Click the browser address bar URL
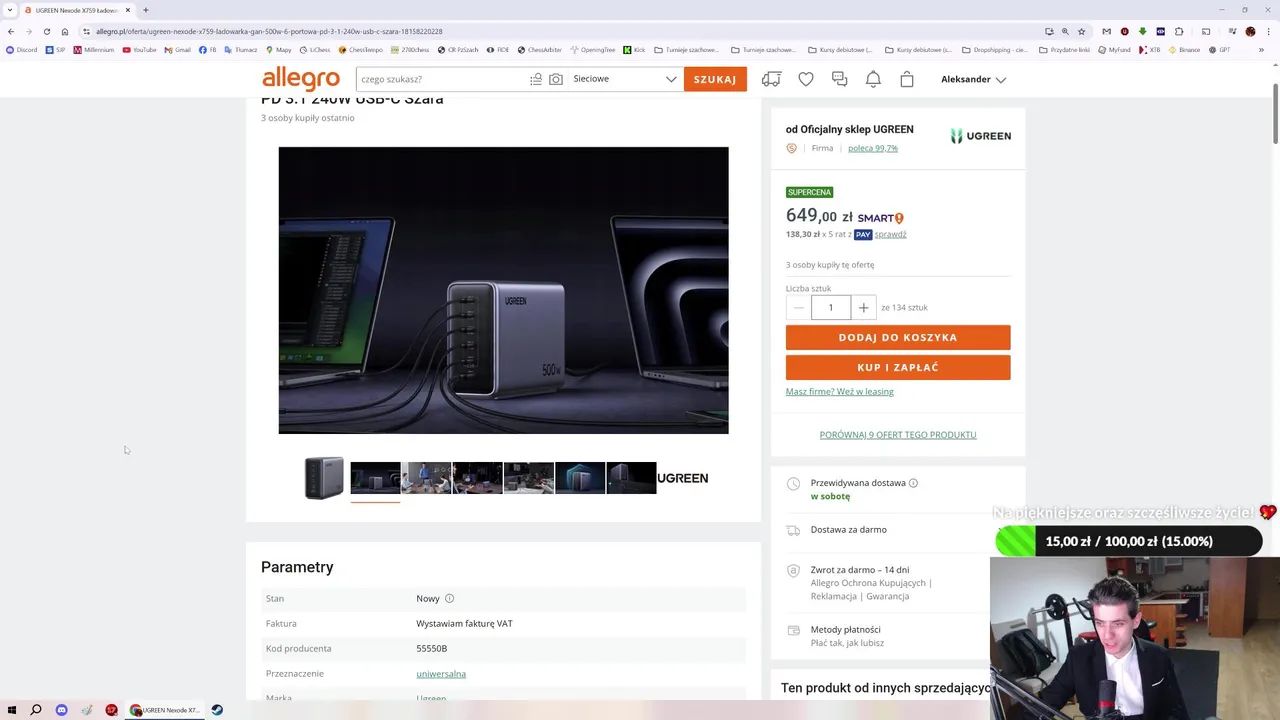Image resolution: width=1280 pixels, height=720 pixels. click(269, 31)
